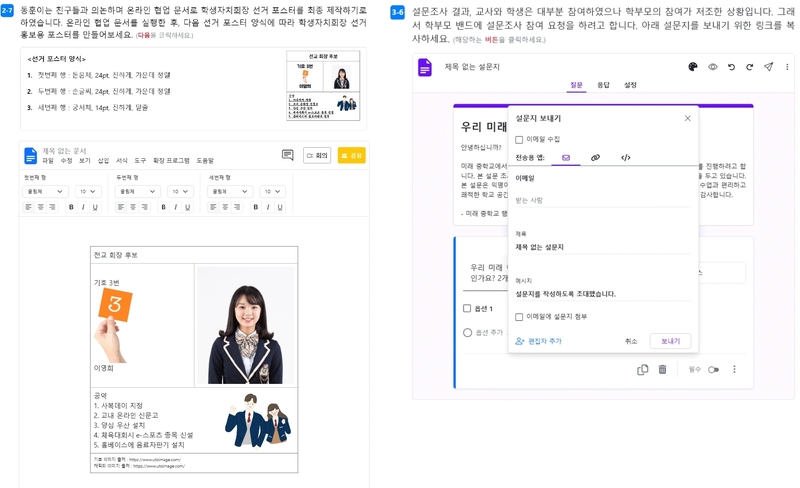The image size is (800, 488).
Task: Check the 이메일 수집 checkbox
Action: point(519,139)
